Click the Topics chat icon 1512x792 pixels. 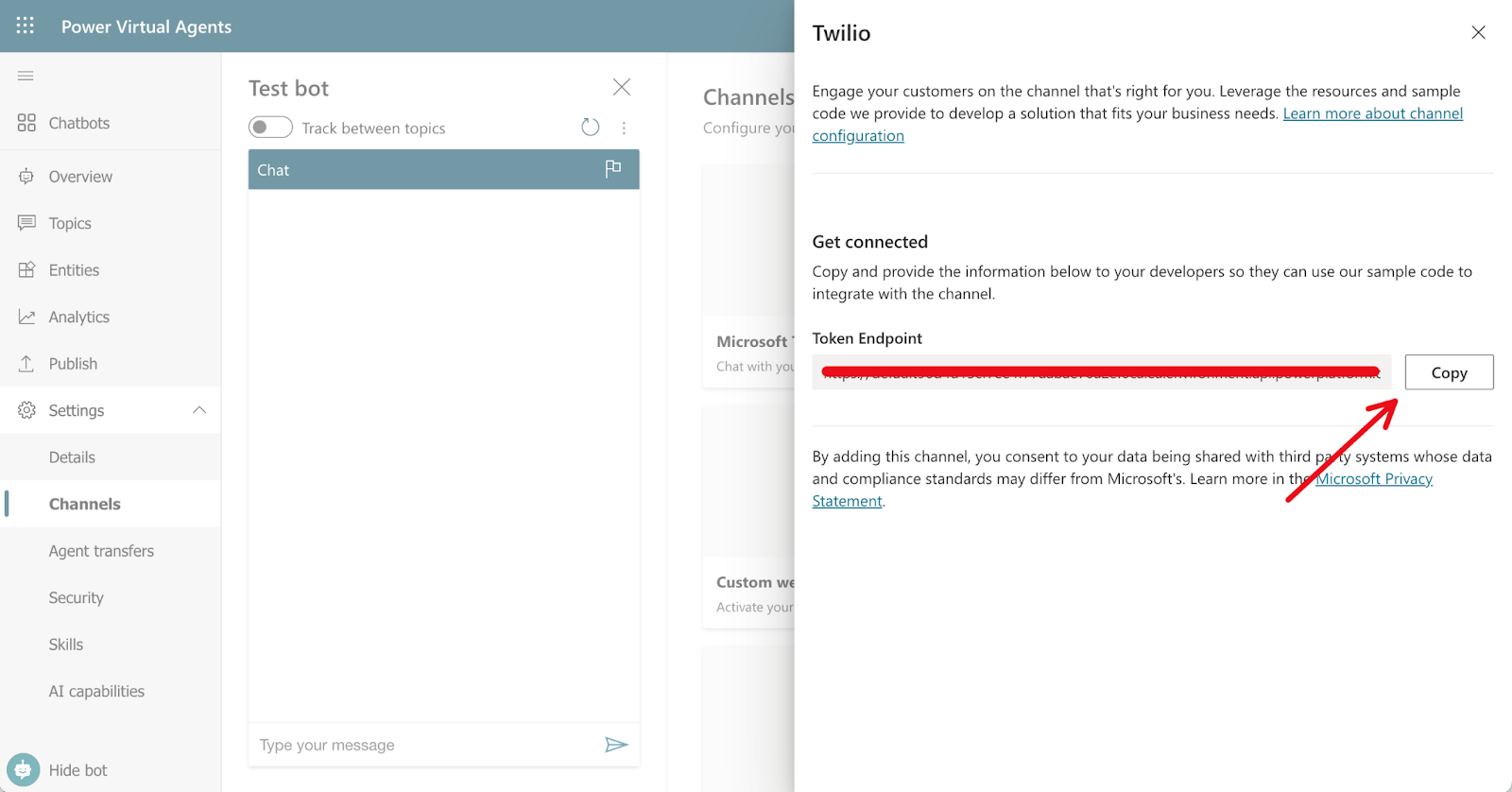coord(26,223)
